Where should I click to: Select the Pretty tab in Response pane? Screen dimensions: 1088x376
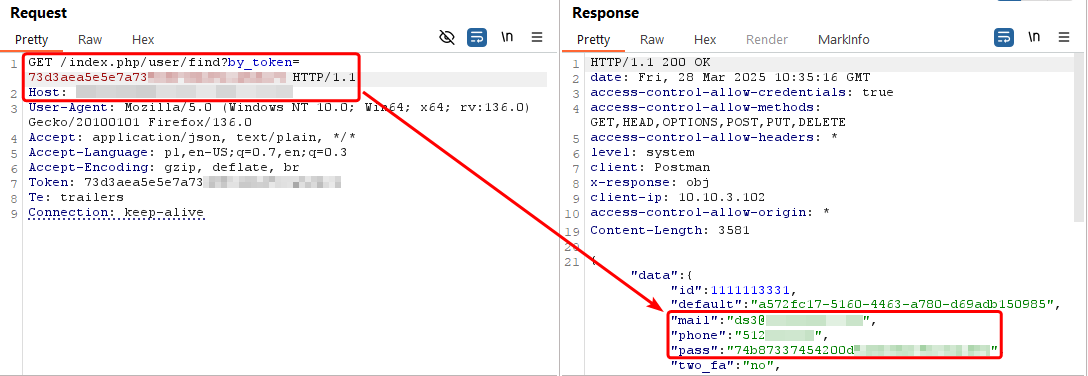pos(594,40)
